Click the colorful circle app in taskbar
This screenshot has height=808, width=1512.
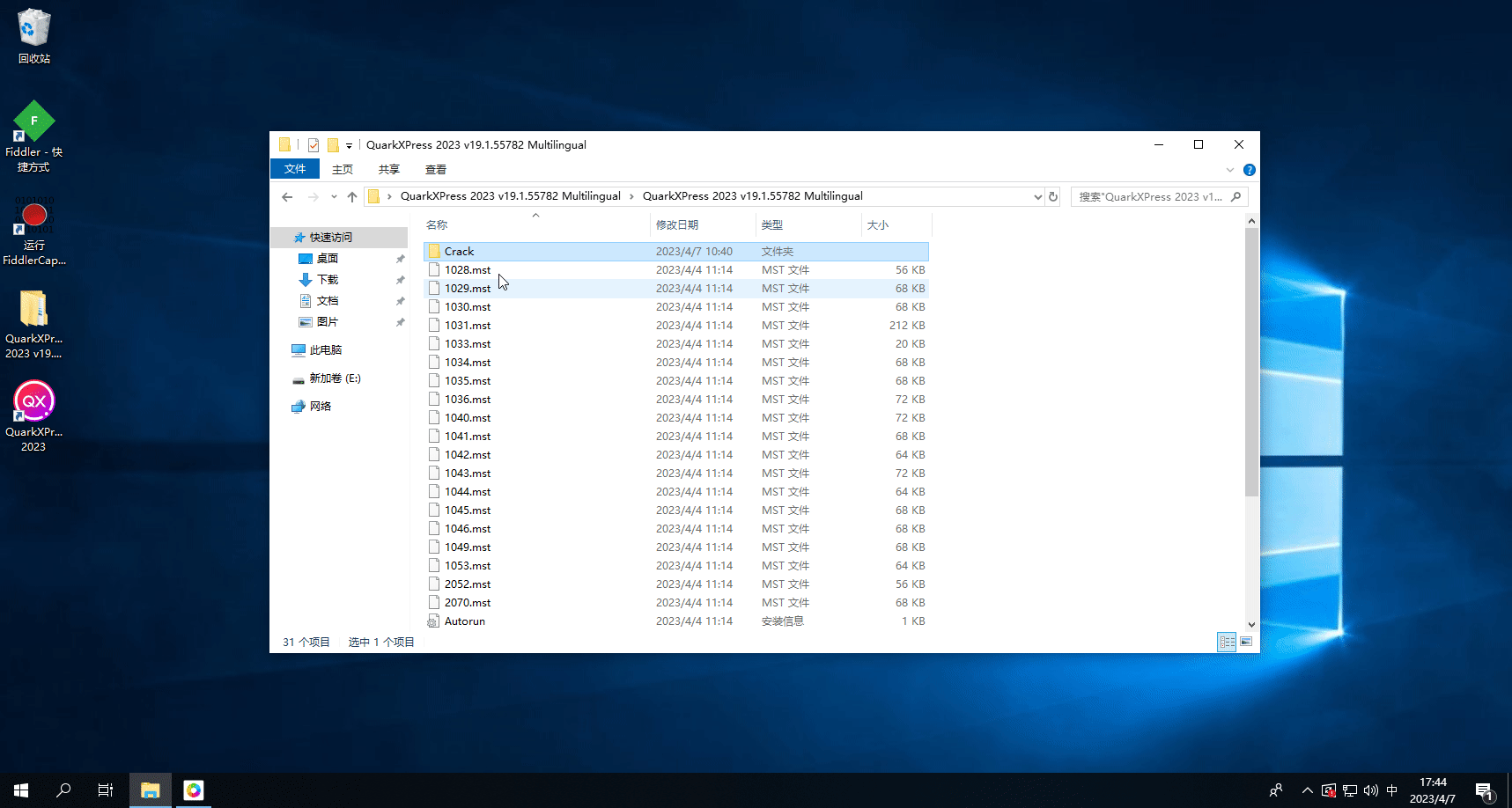point(194,790)
